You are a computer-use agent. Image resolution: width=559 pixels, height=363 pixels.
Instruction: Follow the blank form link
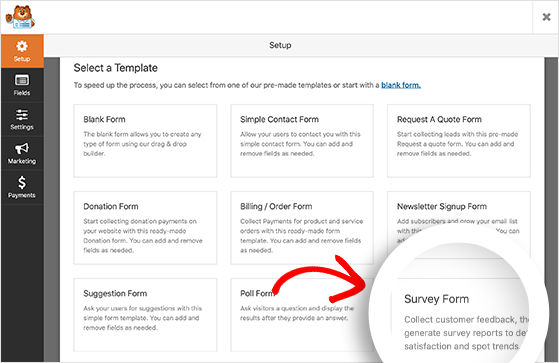click(401, 85)
